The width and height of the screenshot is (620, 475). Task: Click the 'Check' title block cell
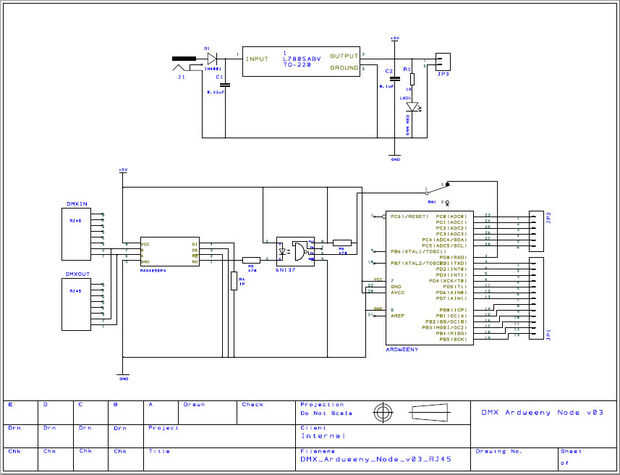266,413
